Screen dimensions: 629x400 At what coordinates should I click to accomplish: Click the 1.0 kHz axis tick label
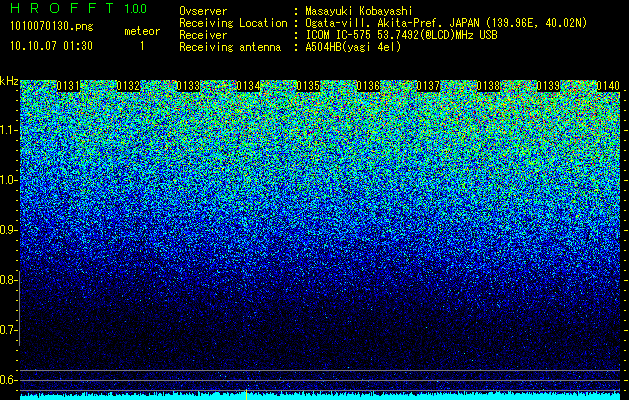[x=8, y=180]
